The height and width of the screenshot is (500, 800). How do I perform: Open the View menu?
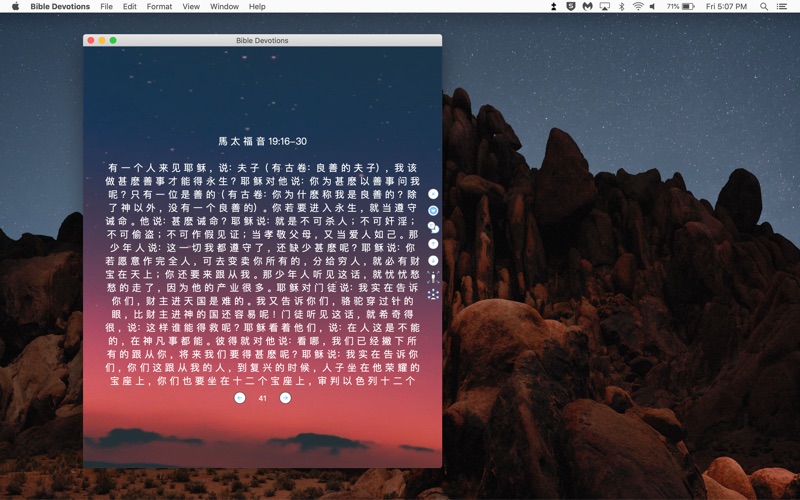pos(191,6)
